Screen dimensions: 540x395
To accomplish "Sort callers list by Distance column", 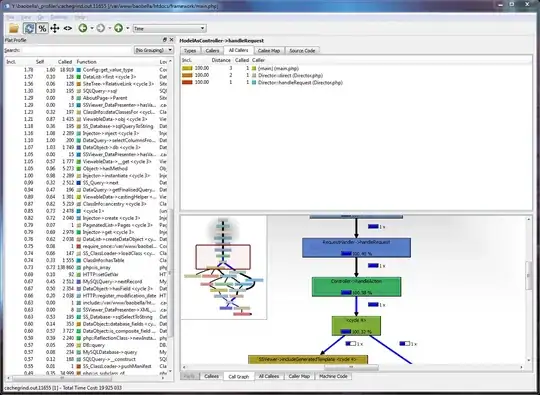I will point(221,60).
